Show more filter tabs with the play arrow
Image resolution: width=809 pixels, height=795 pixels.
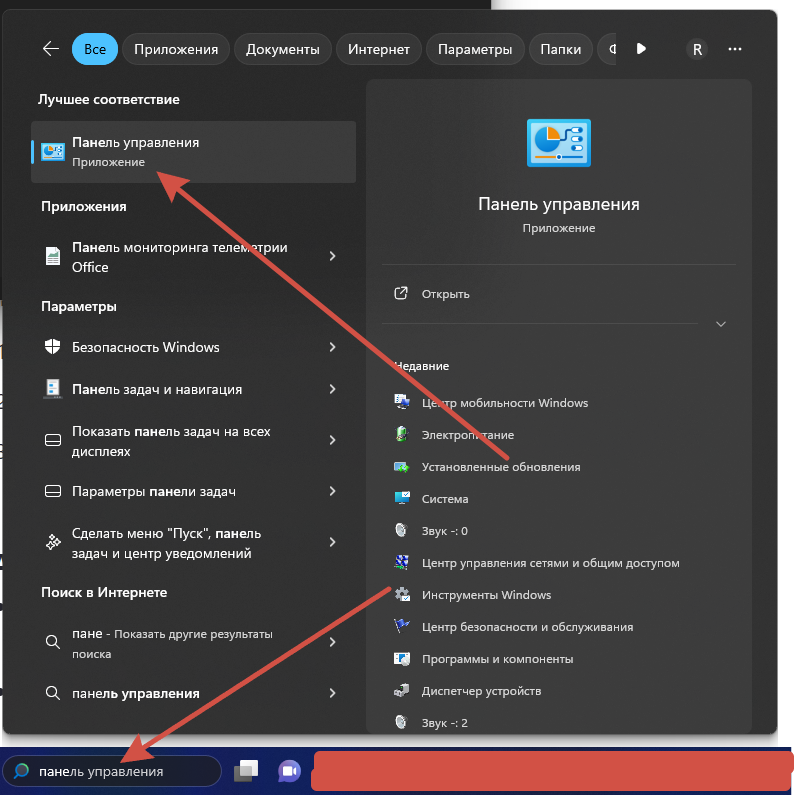pyautogui.click(x=641, y=49)
